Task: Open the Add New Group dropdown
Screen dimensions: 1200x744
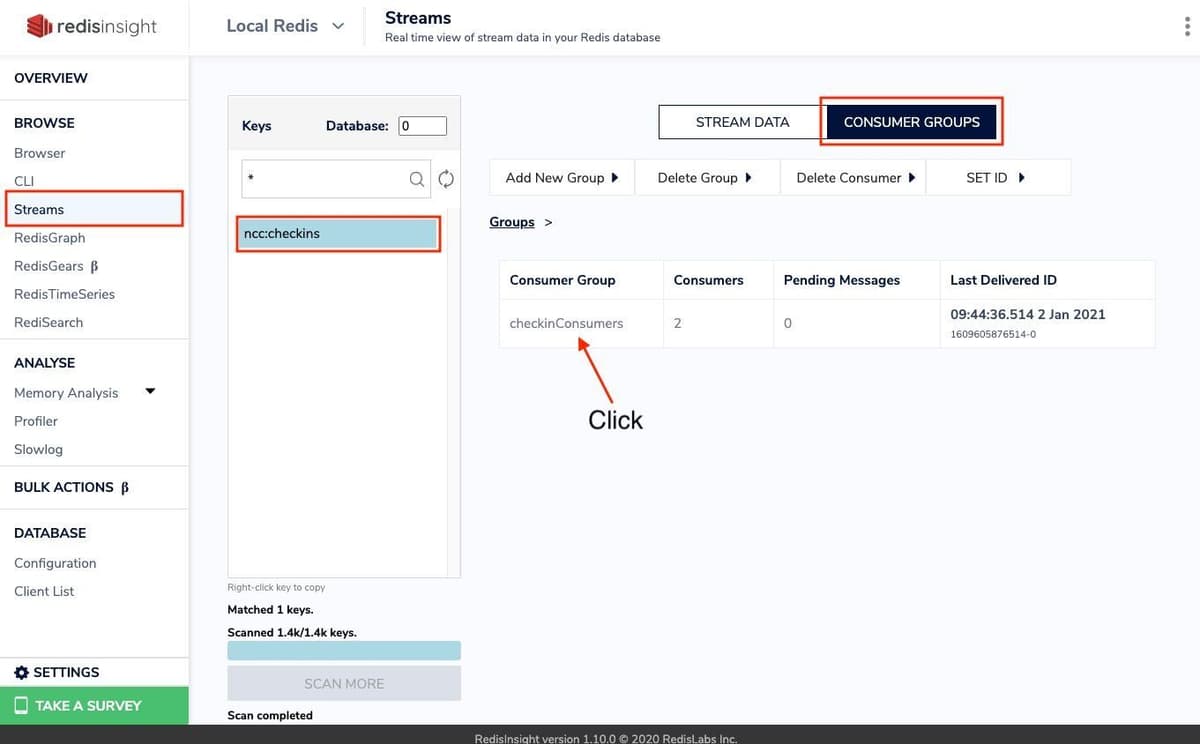Action: (562, 177)
